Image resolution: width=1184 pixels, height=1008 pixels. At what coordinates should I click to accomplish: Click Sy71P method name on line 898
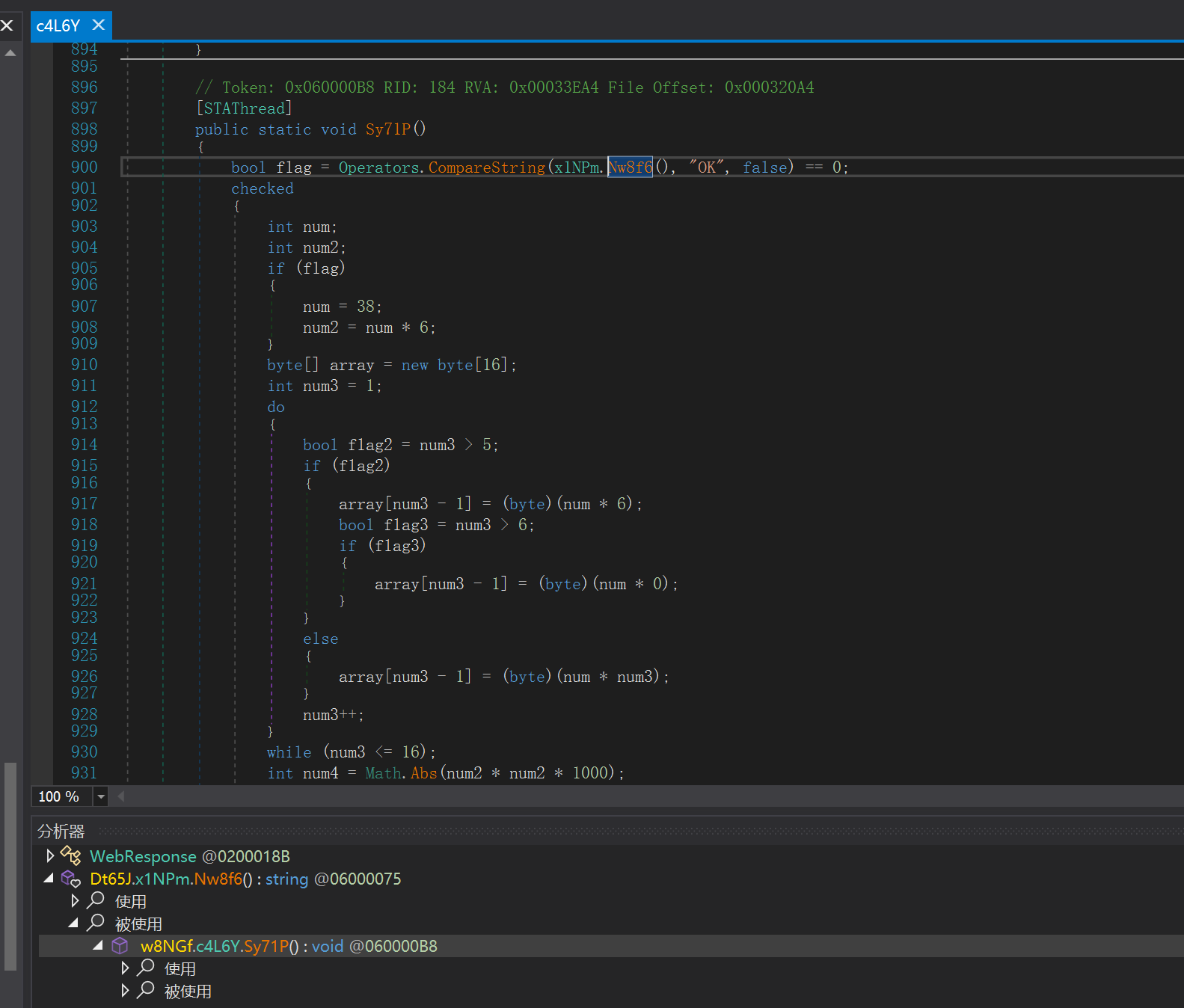[x=387, y=129]
